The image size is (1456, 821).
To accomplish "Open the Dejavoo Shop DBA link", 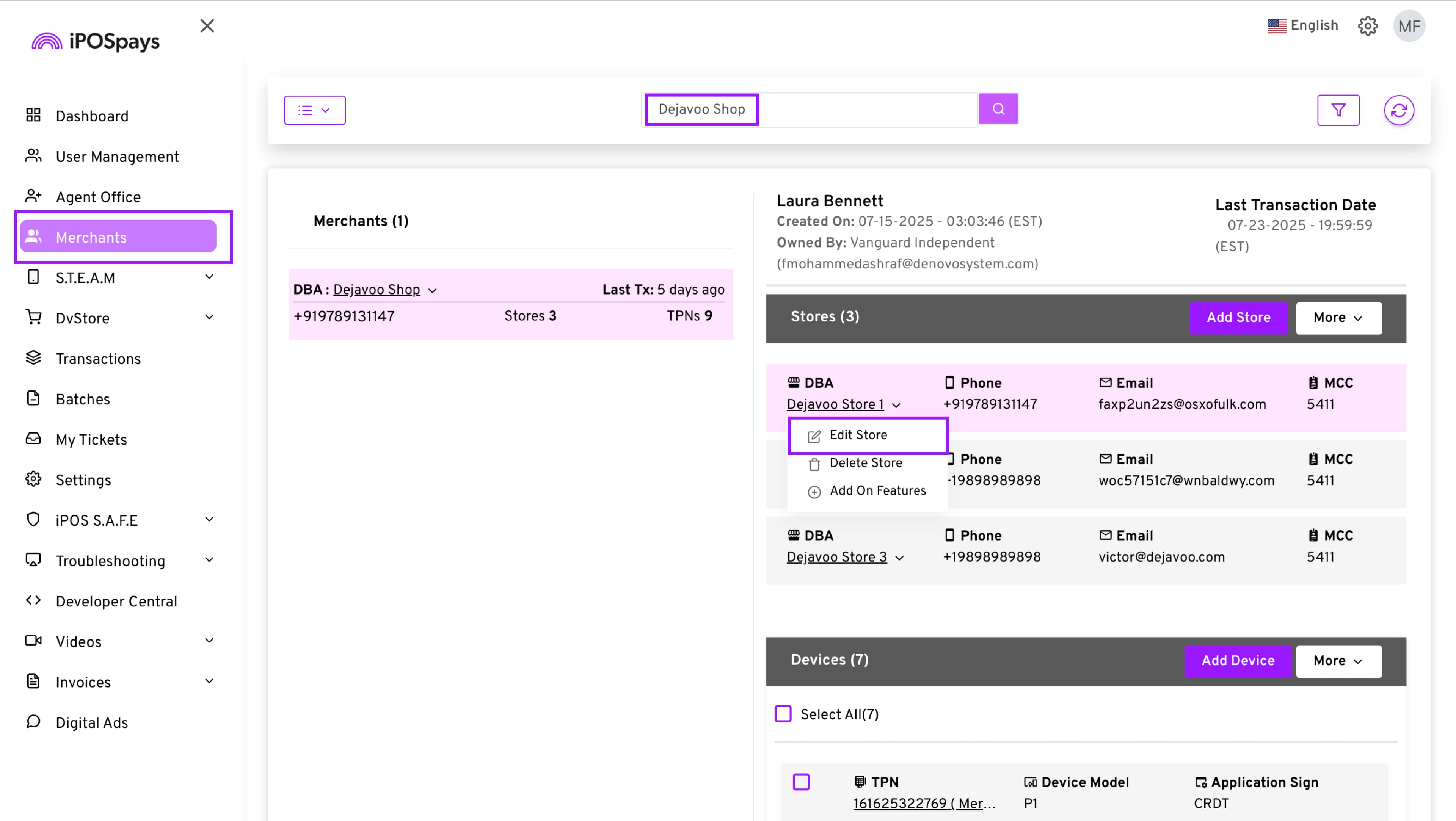I will (376, 290).
